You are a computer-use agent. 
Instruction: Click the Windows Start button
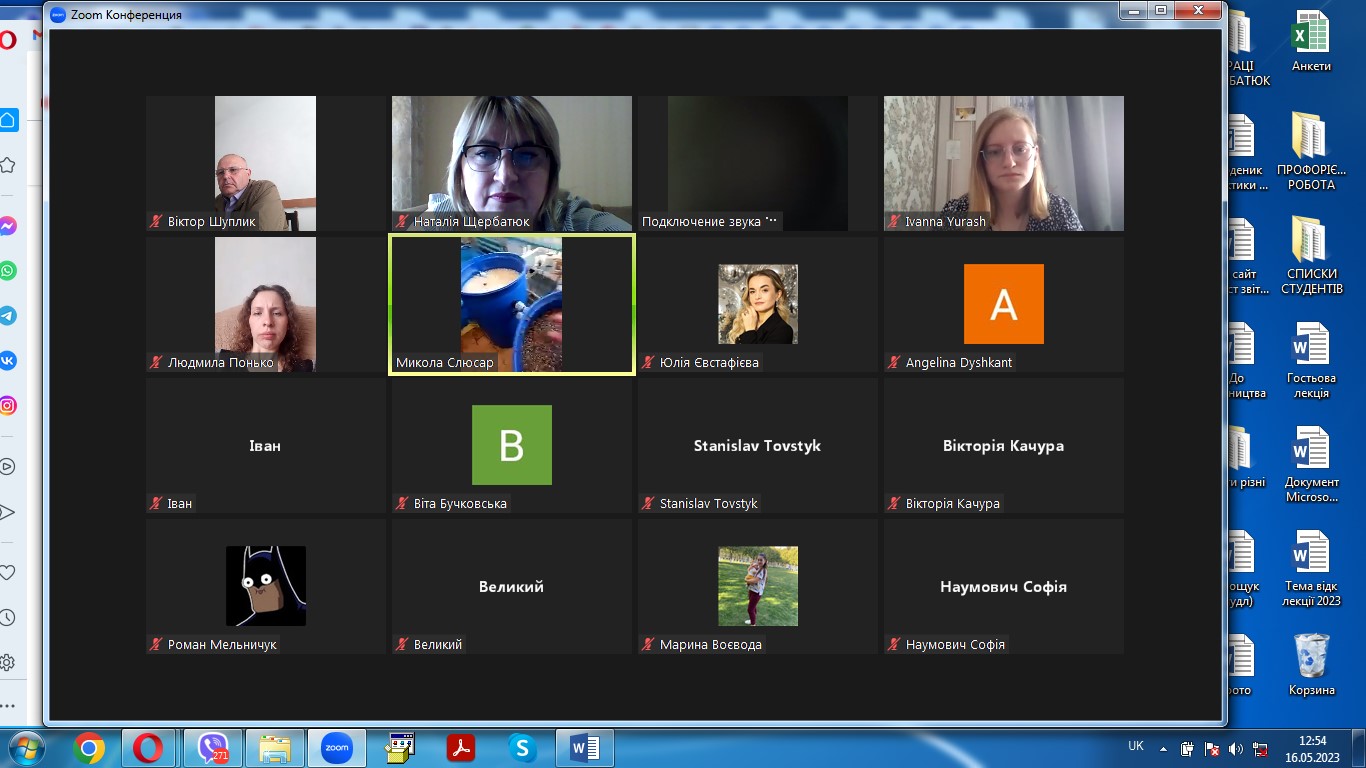26,748
